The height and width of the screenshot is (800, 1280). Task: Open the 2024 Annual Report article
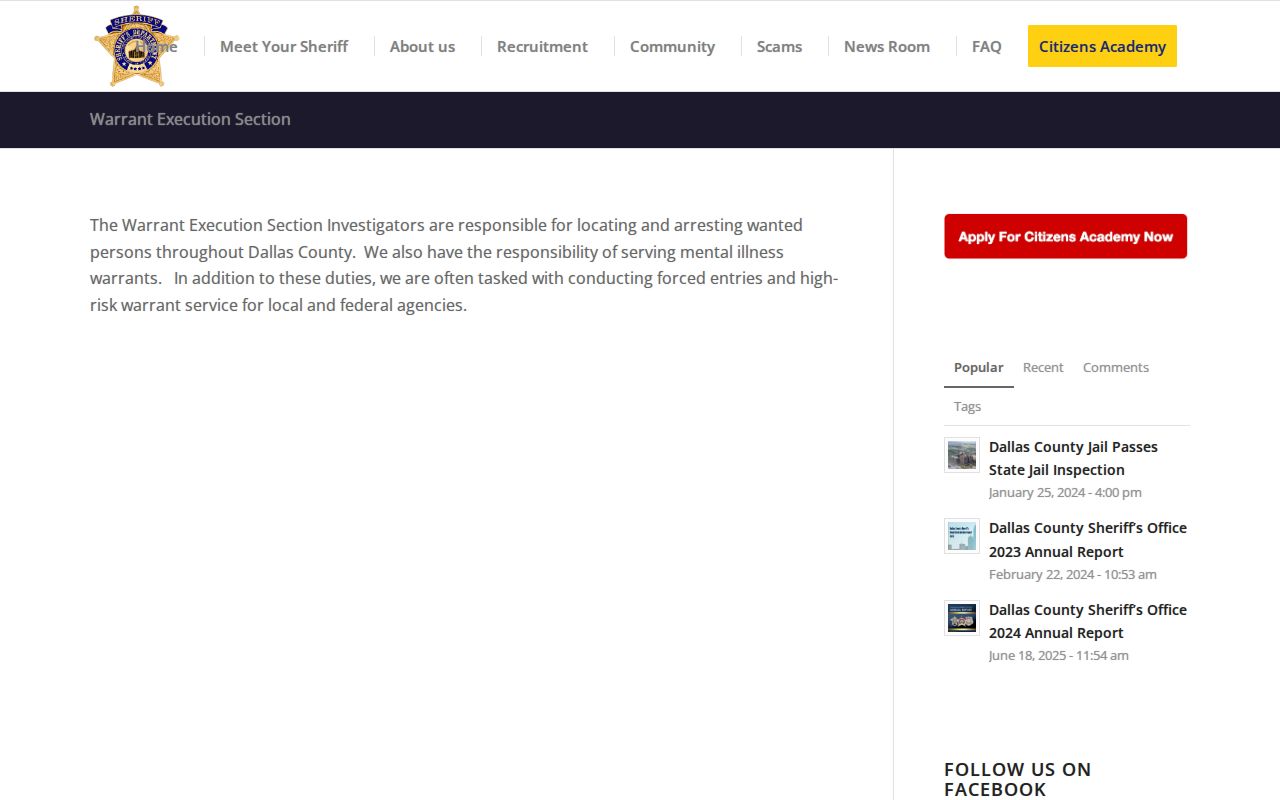(x=1088, y=621)
